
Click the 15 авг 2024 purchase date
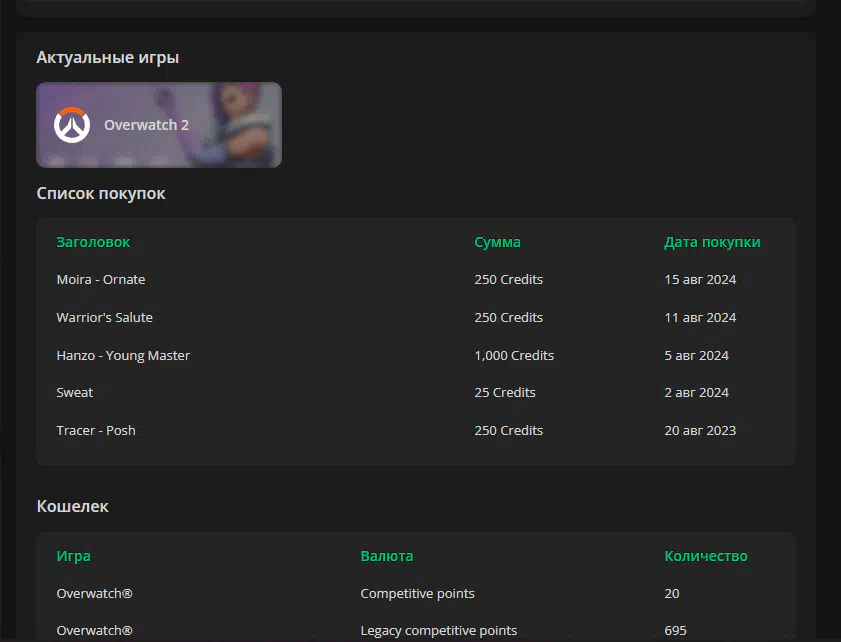tap(700, 279)
